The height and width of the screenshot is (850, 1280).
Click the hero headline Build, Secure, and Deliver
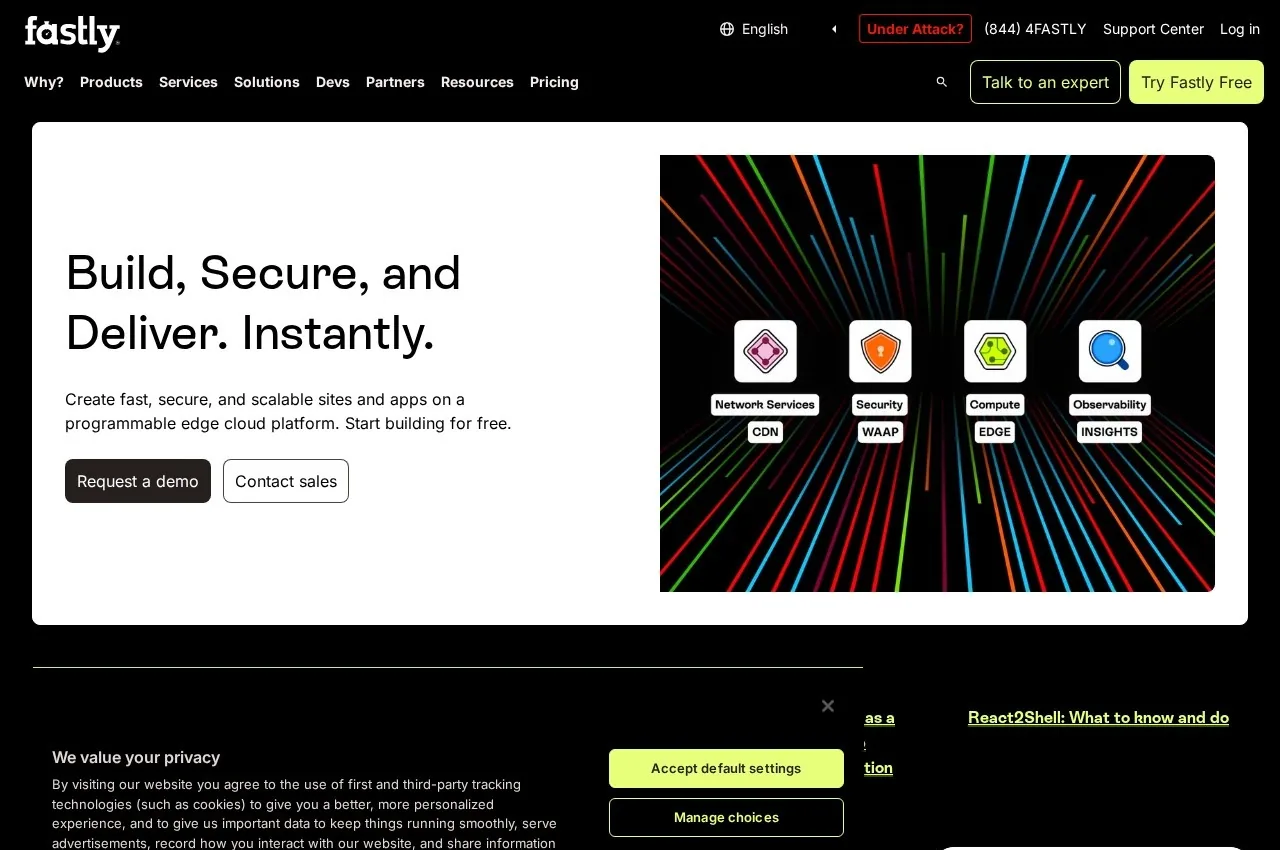click(x=263, y=302)
